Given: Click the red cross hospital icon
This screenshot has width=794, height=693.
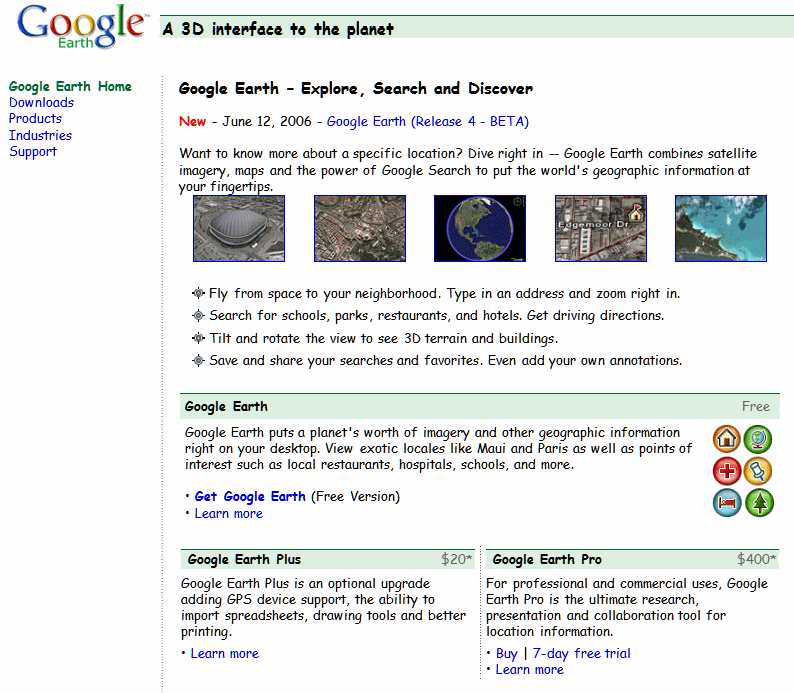Looking at the screenshot, I should pos(727,471).
